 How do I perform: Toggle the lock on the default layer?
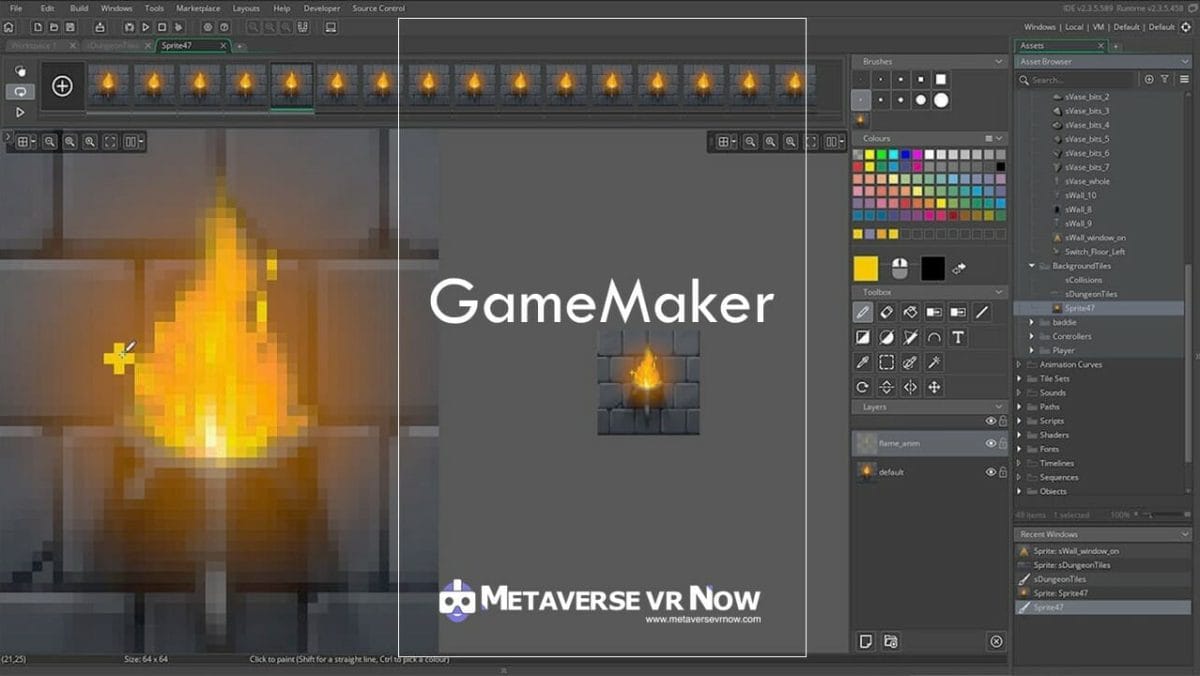click(1003, 472)
